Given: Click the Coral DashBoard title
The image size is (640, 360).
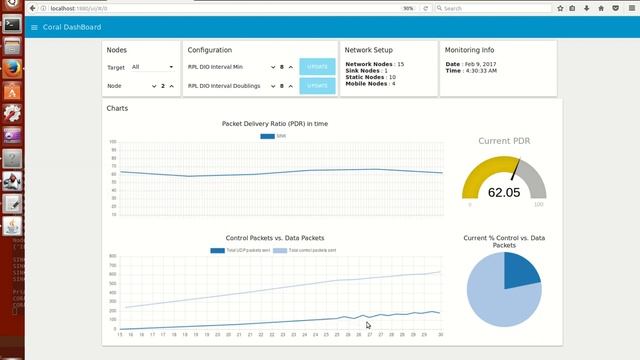Looking at the screenshot, I should [x=72, y=27].
